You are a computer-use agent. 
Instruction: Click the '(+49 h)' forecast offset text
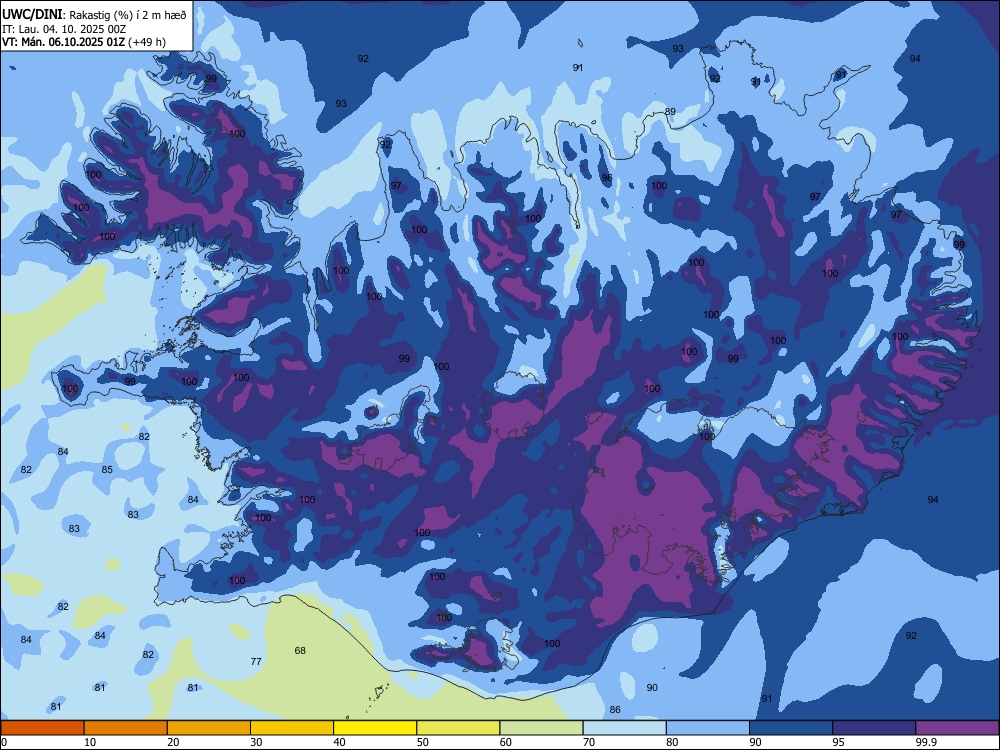147,42
